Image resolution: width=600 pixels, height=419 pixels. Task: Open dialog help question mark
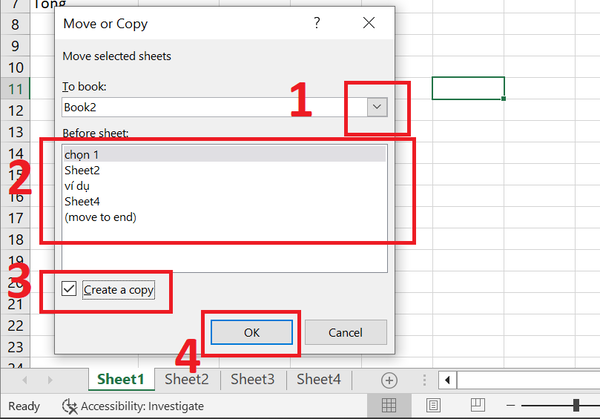[x=317, y=23]
